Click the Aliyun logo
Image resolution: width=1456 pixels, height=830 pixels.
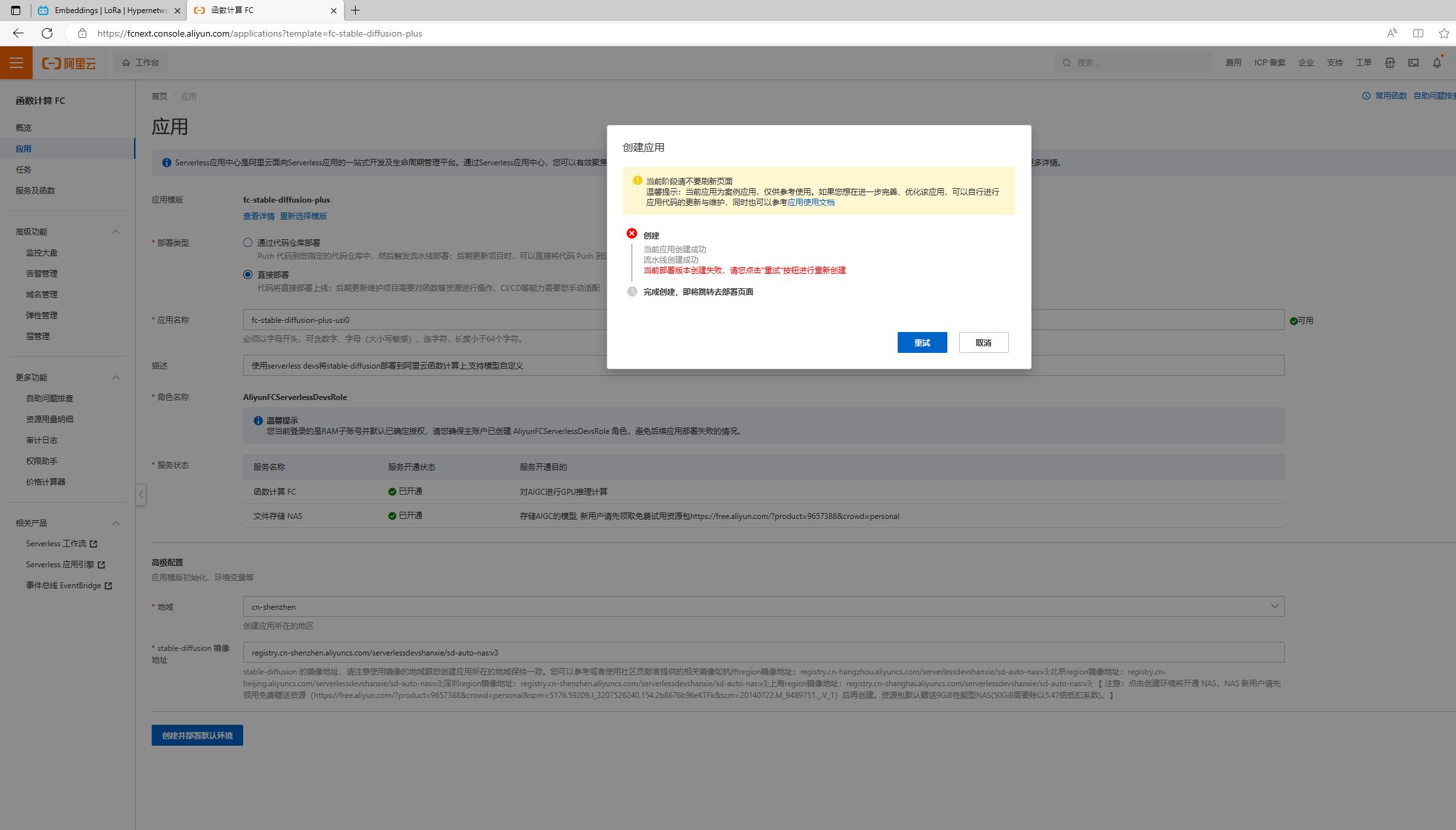(x=69, y=63)
